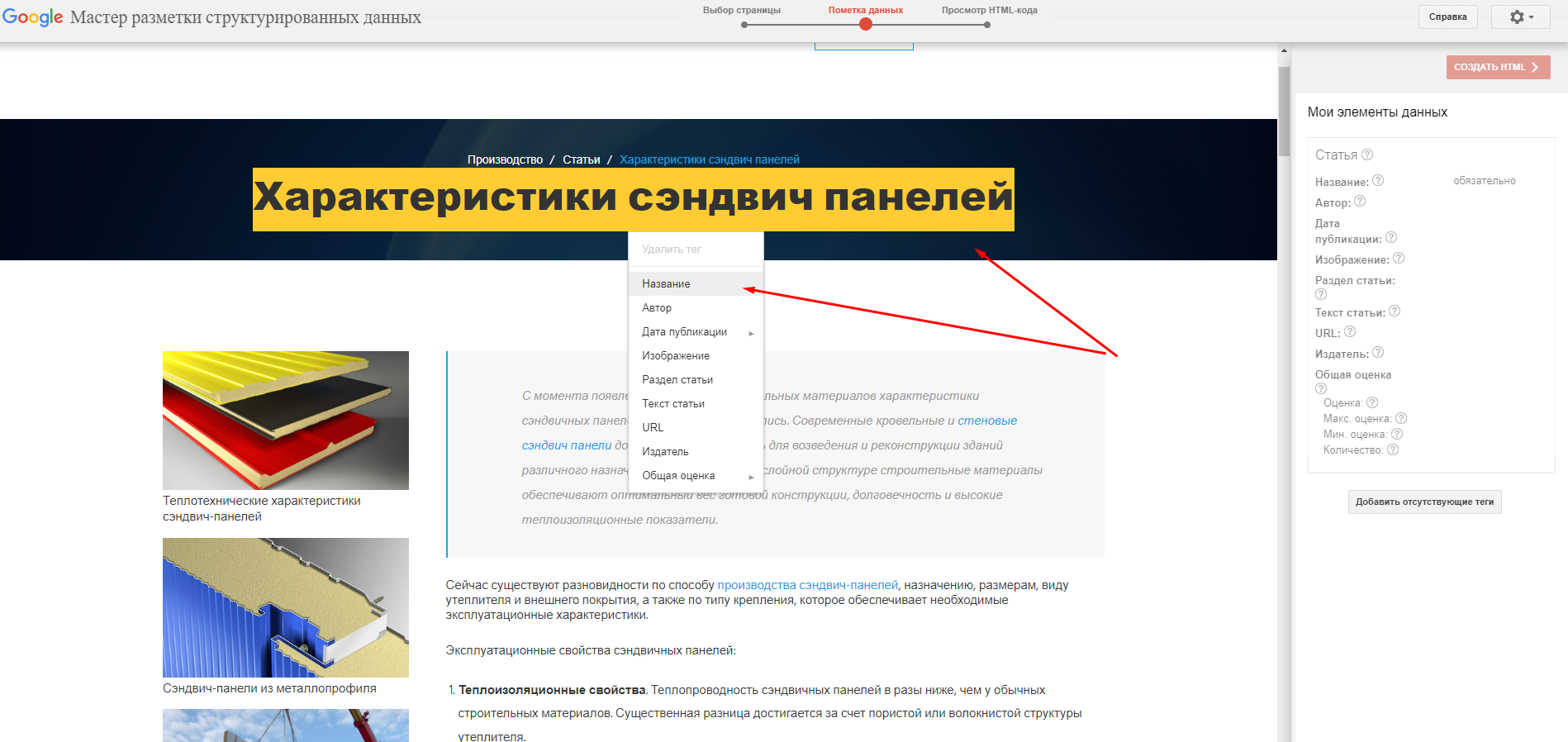
Task: Click help icon under Общая оценка
Action: pyautogui.click(x=1321, y=388)
